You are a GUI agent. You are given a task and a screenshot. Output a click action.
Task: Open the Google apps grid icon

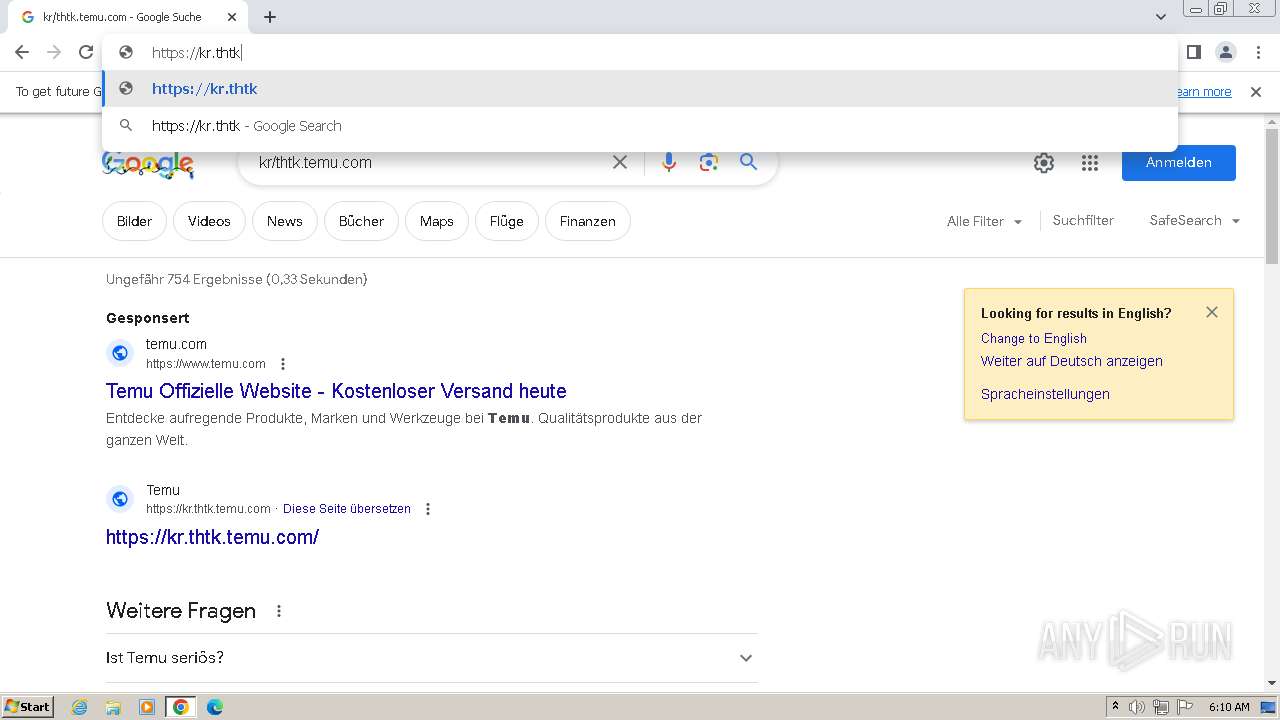1090,163
